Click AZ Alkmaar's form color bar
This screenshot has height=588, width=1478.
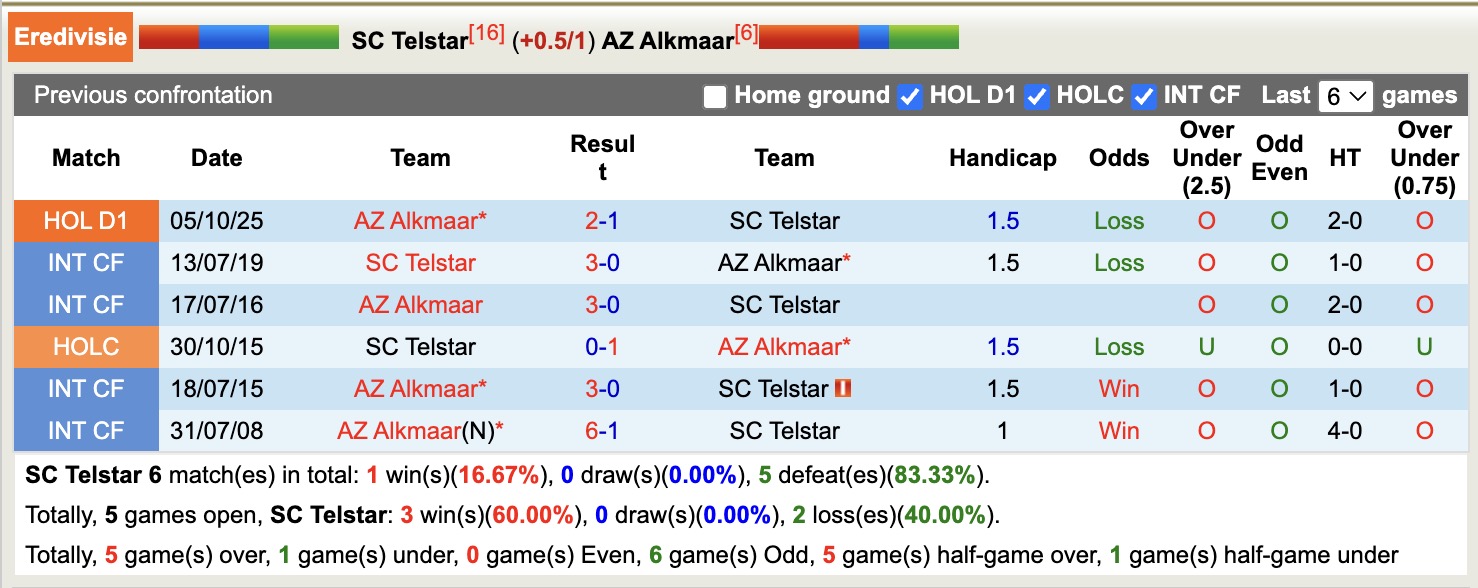tap(857, 36)
